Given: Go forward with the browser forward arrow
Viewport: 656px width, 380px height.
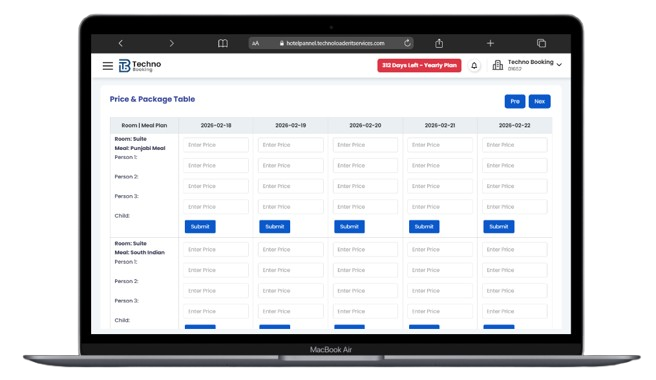Looking at the screenshot, I should click(x=172, y=43).
